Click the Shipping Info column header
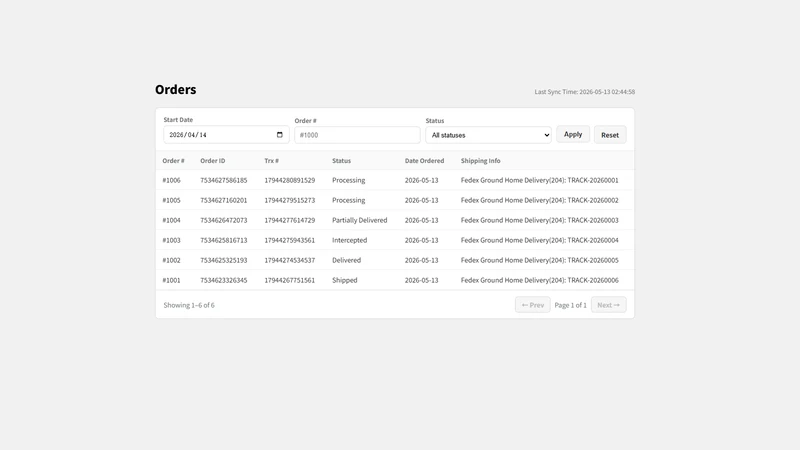This screenshot has height=450, width=800. coord(481,161)
